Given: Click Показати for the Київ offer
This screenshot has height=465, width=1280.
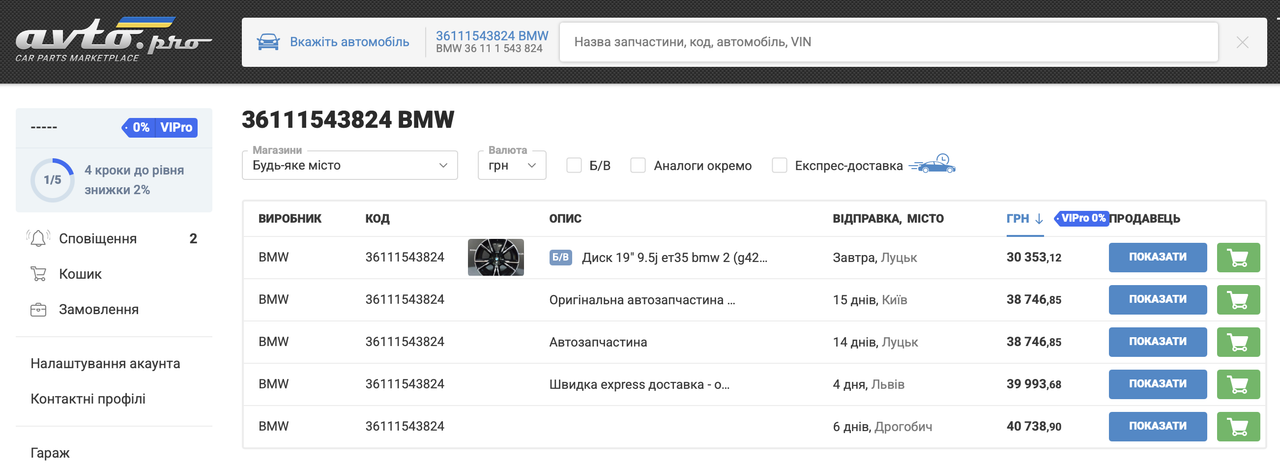Looking at the screenshot, I should tap(1158, 299).
